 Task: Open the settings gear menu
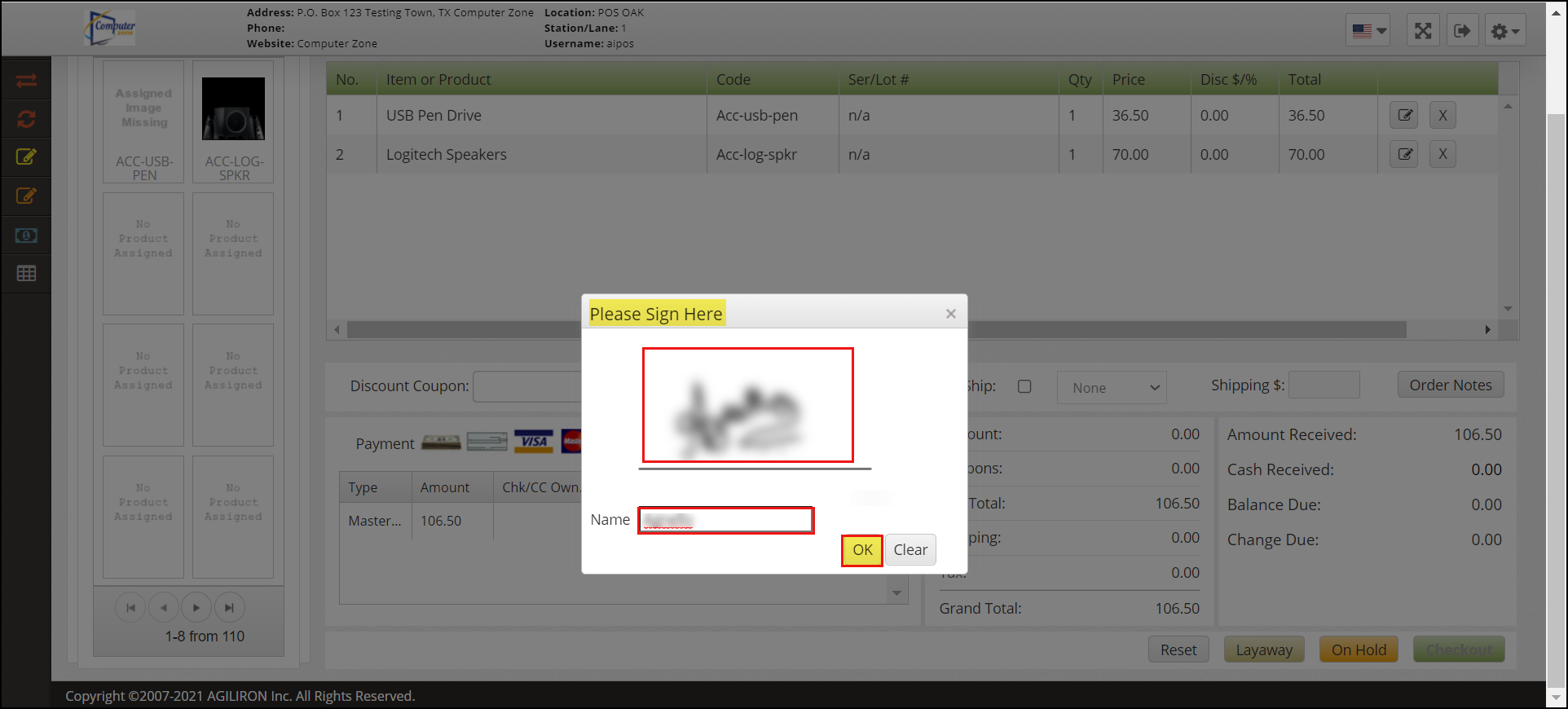click(x=1504, y=31)
